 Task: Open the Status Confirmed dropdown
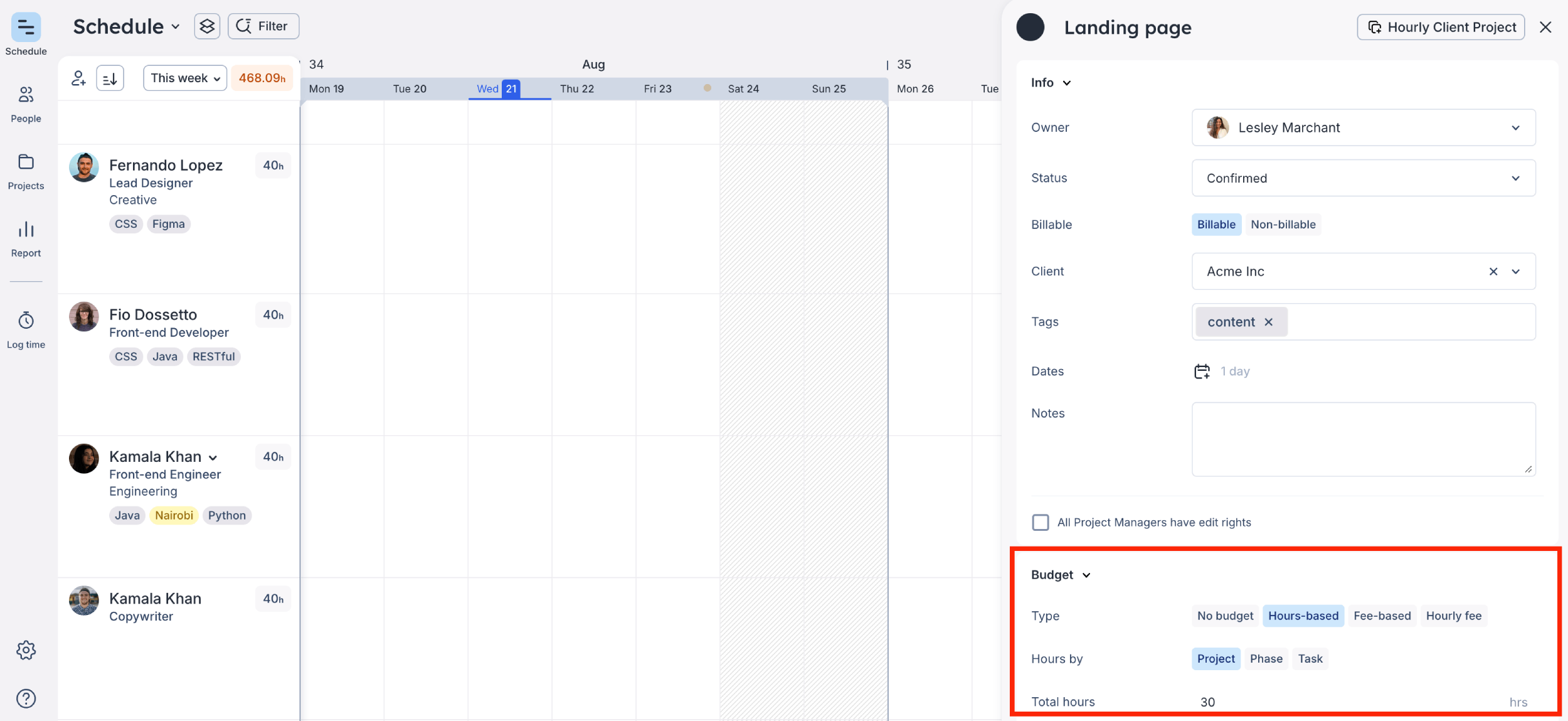coord(1363,178)
